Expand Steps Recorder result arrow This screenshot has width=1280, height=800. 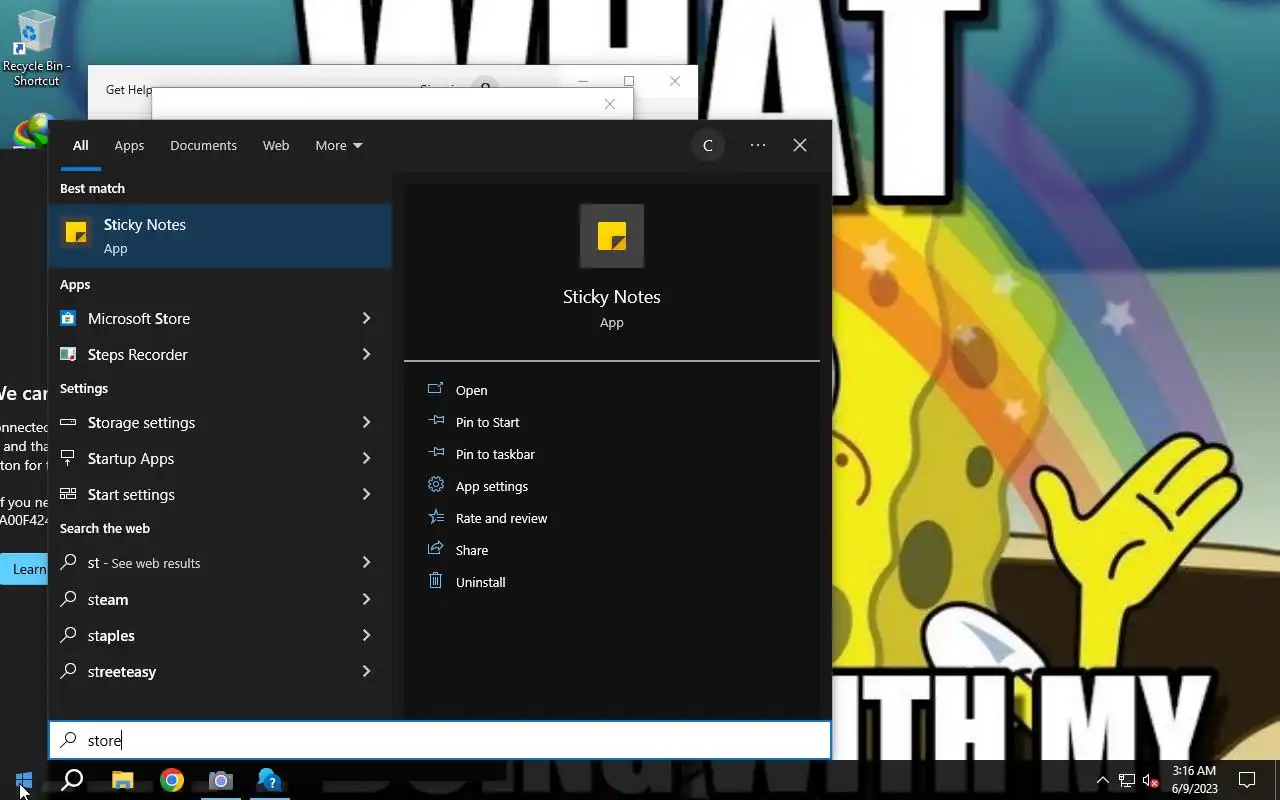point(366,354)
